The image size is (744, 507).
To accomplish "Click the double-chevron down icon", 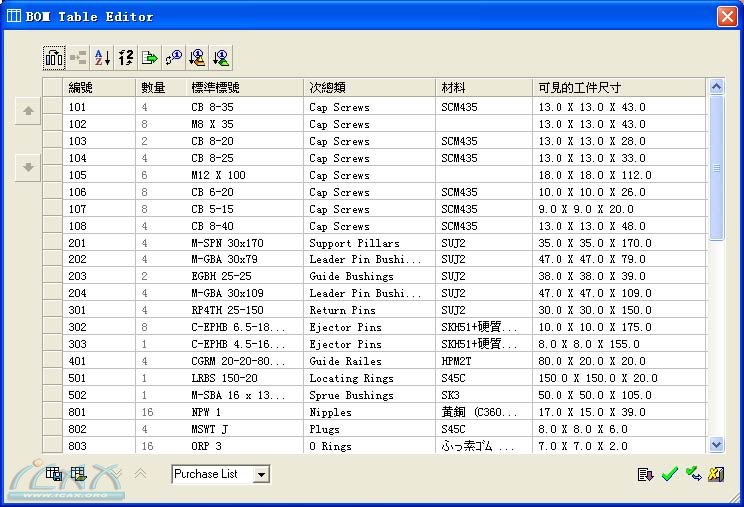I will point(116,473).
